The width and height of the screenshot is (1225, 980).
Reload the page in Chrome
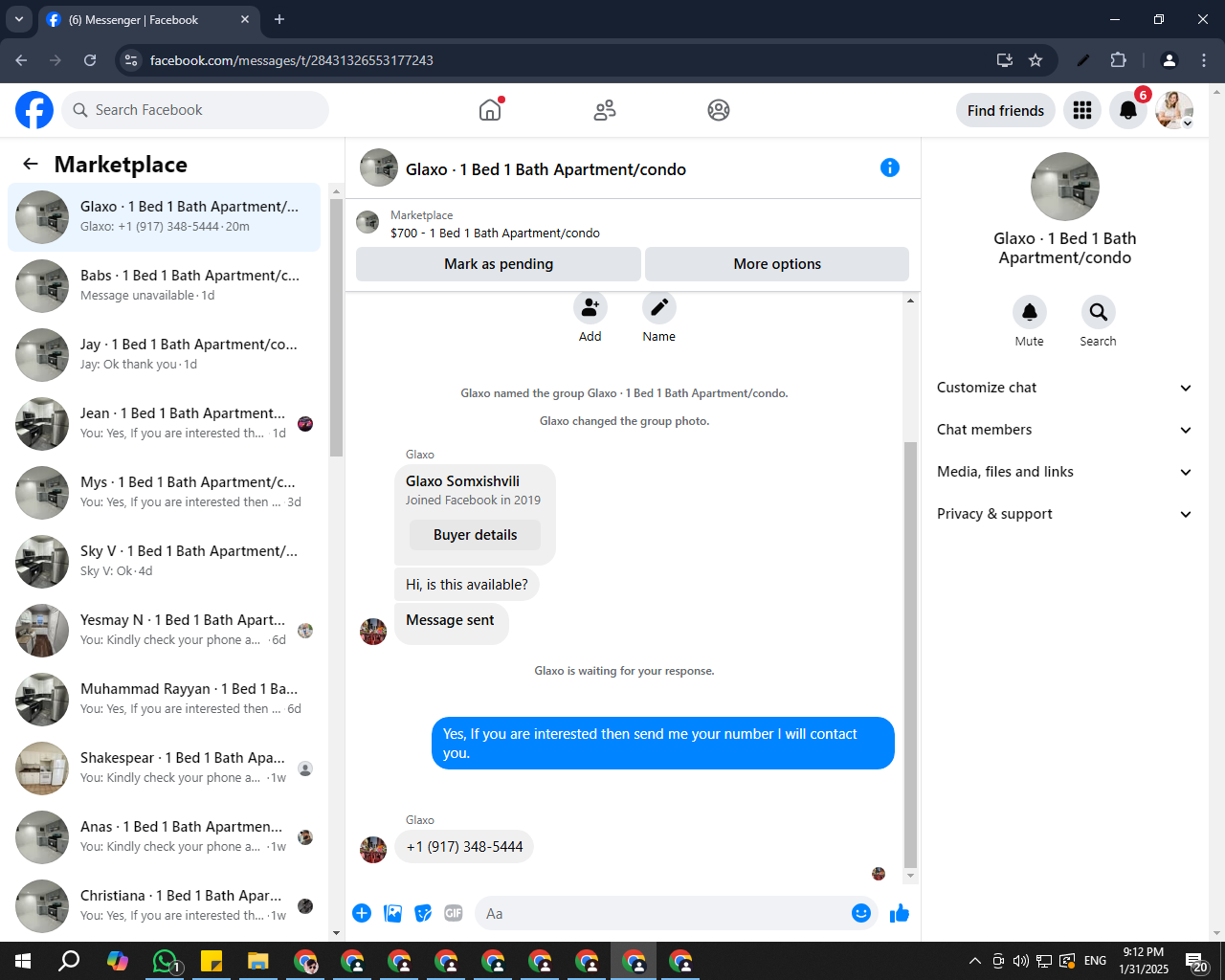coord(90,60)
